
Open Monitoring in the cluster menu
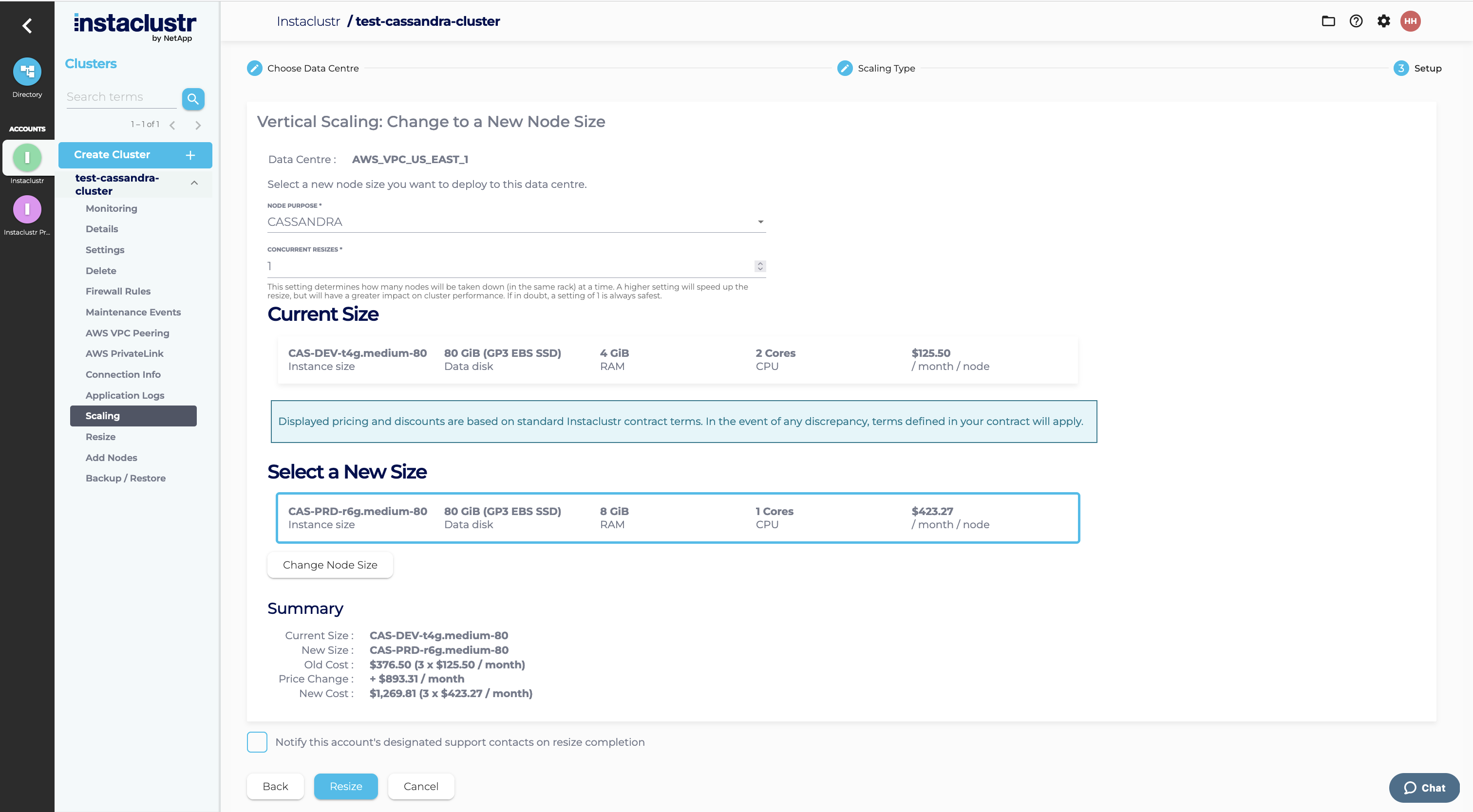[111, 208]
